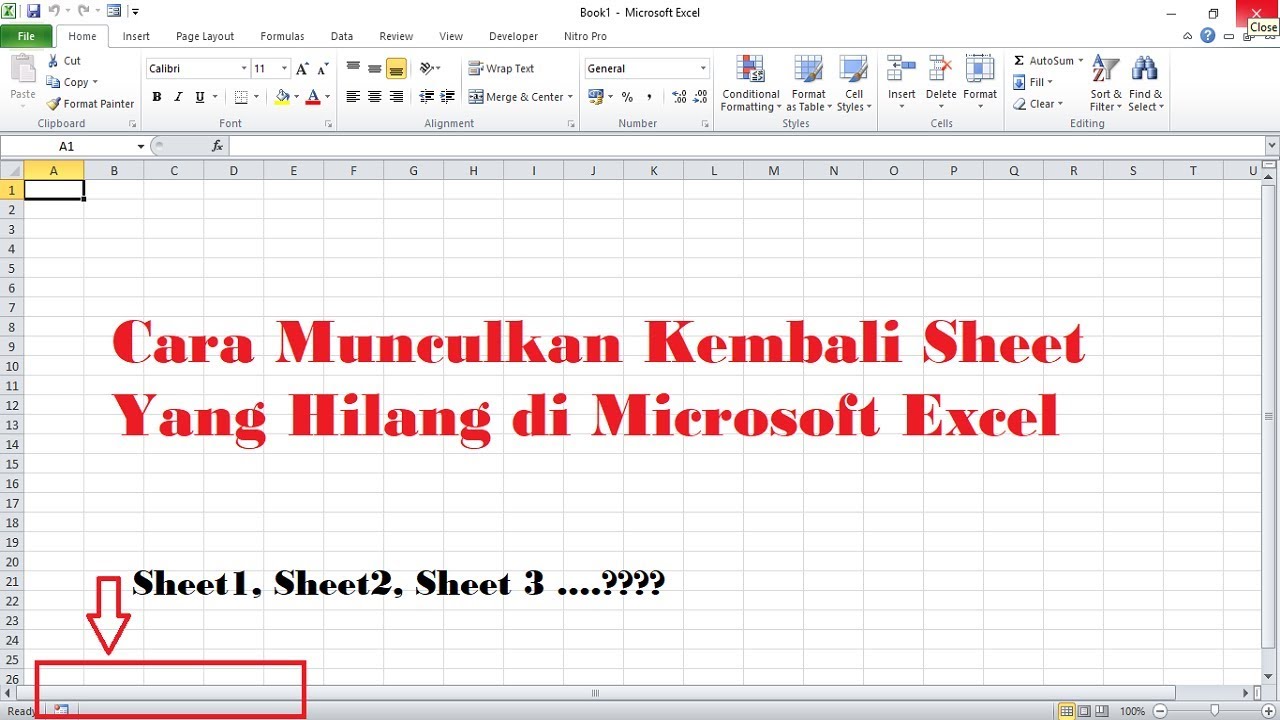Click the formula bar input area
1280x720 pixels.
(746, 146)
